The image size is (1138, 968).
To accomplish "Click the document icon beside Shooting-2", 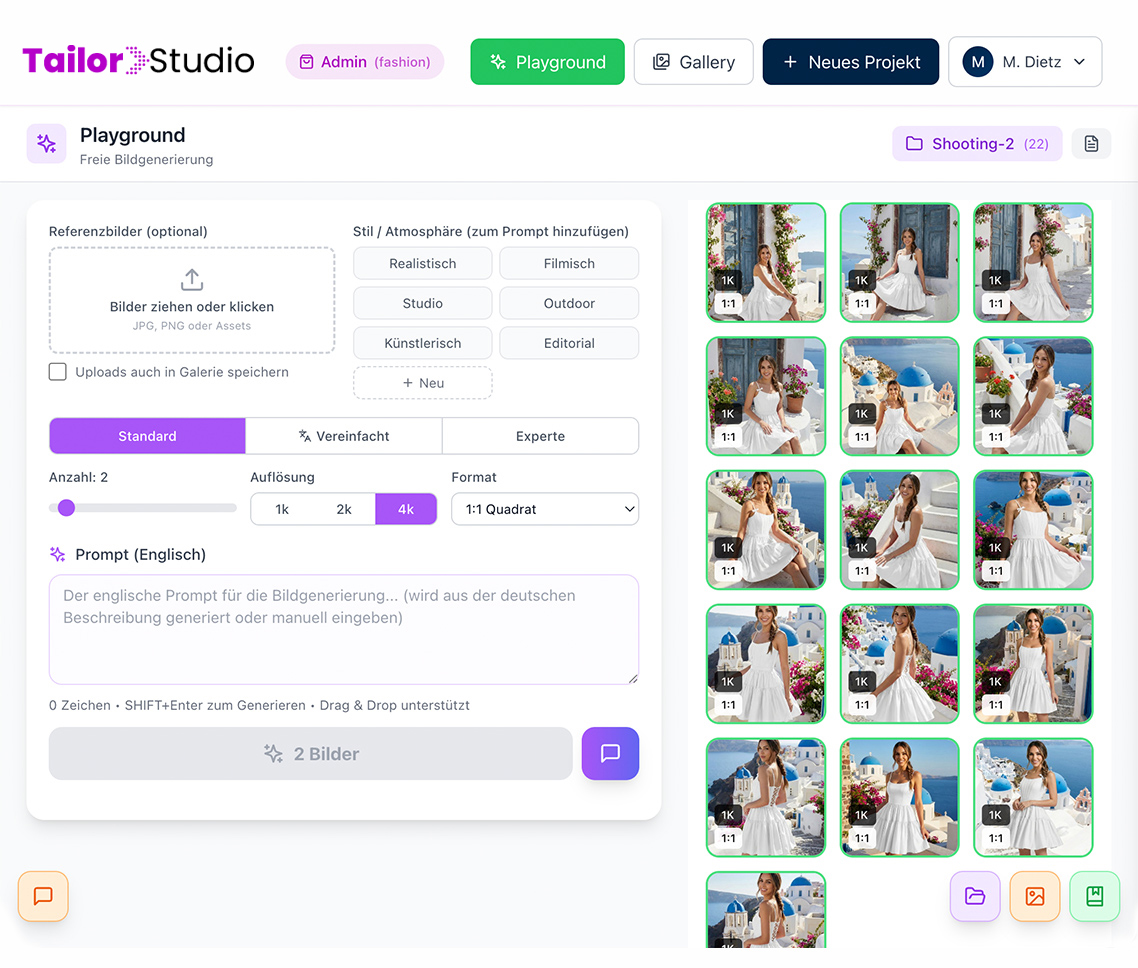I will coord(1091,144).
